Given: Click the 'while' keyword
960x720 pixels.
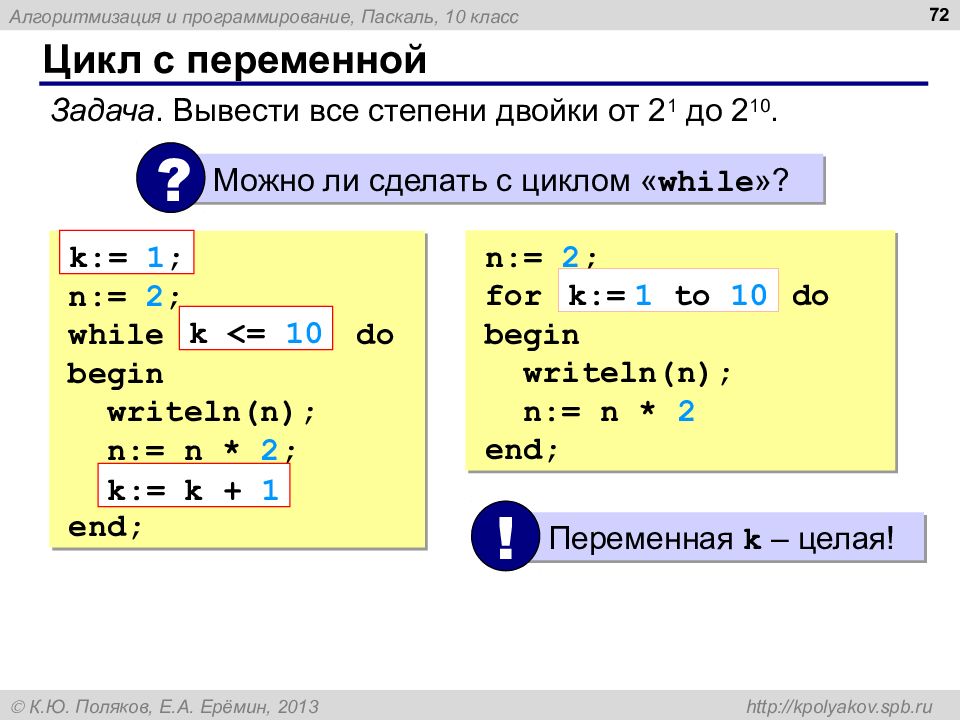Looking at the screenshot, I should pos(116,335).
